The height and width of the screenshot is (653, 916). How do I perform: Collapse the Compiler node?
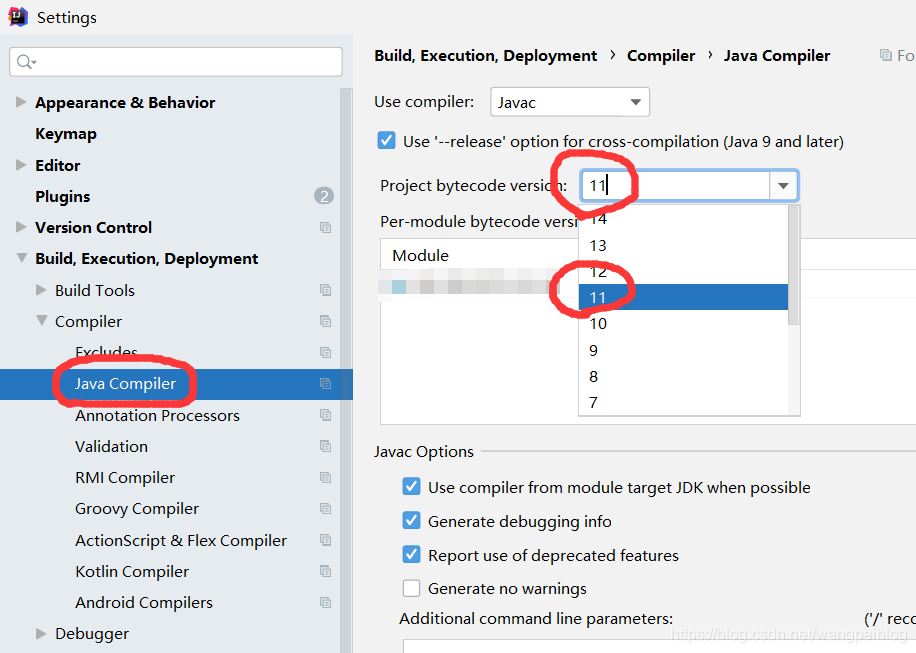pyautogui.click(x=41, y=321)
